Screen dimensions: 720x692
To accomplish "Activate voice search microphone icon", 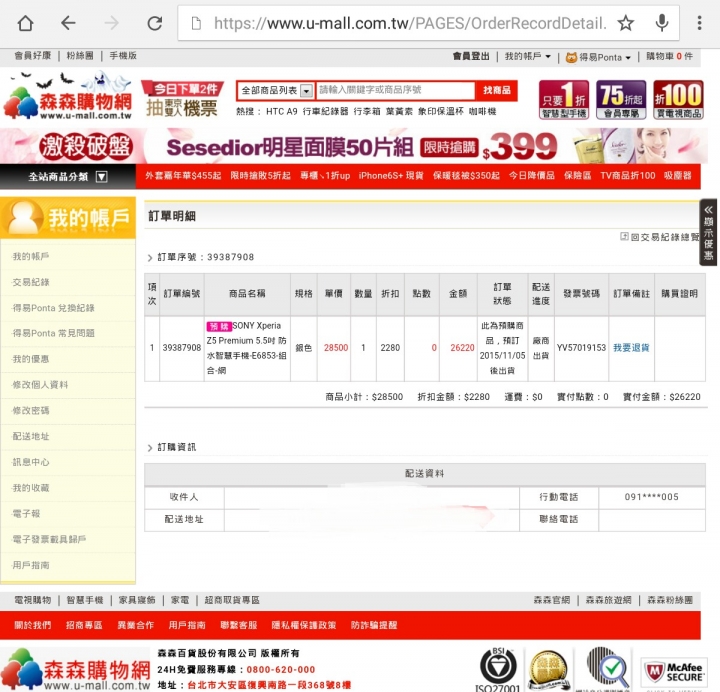I will point(662,23).
